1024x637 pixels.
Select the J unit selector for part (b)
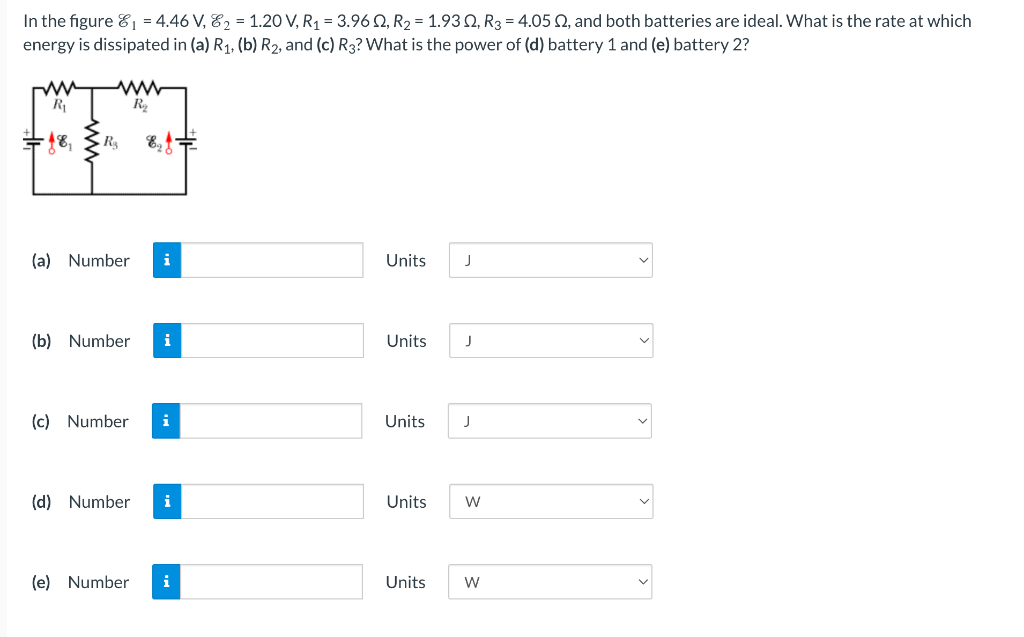coord(550,340)
